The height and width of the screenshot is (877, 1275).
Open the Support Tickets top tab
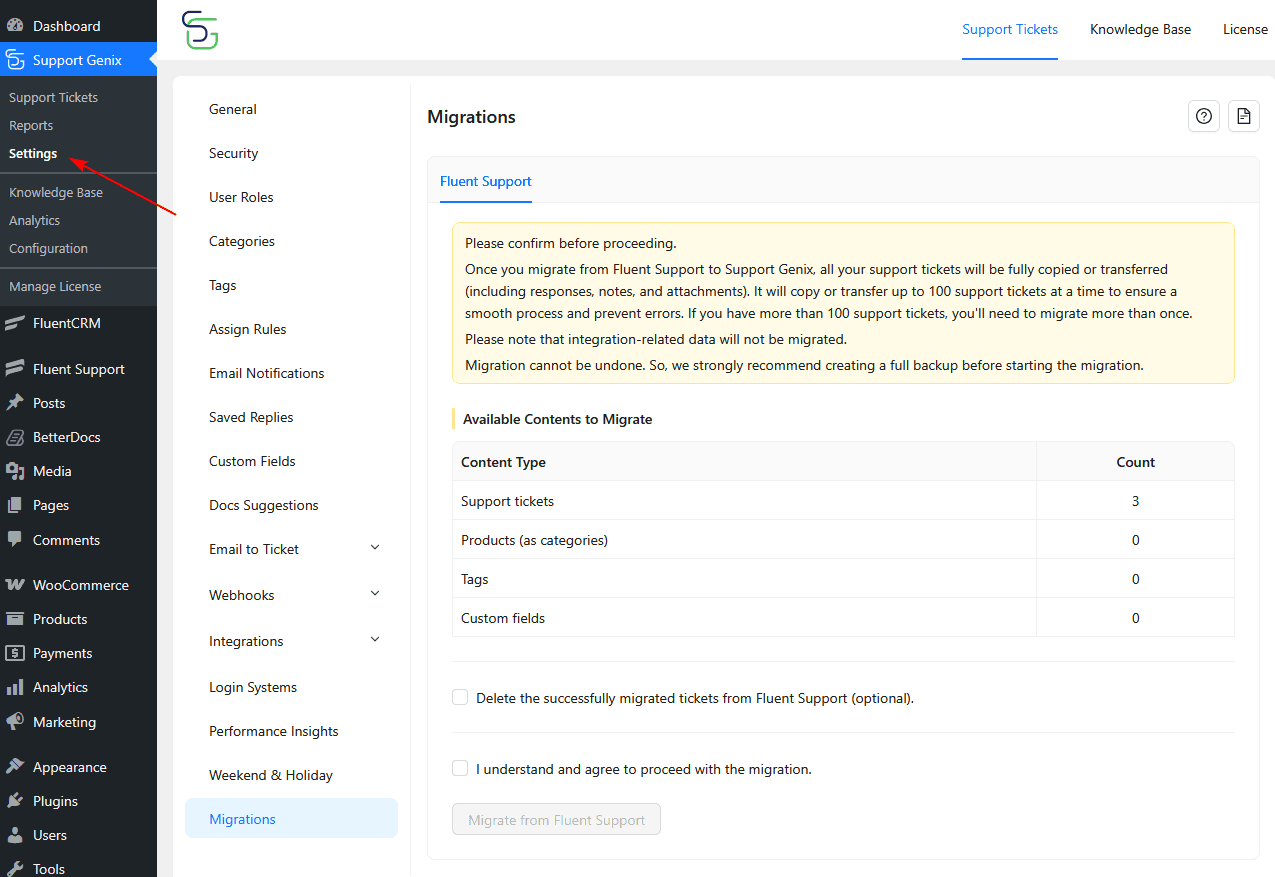pyautogui.click(x=1010, y=30)
